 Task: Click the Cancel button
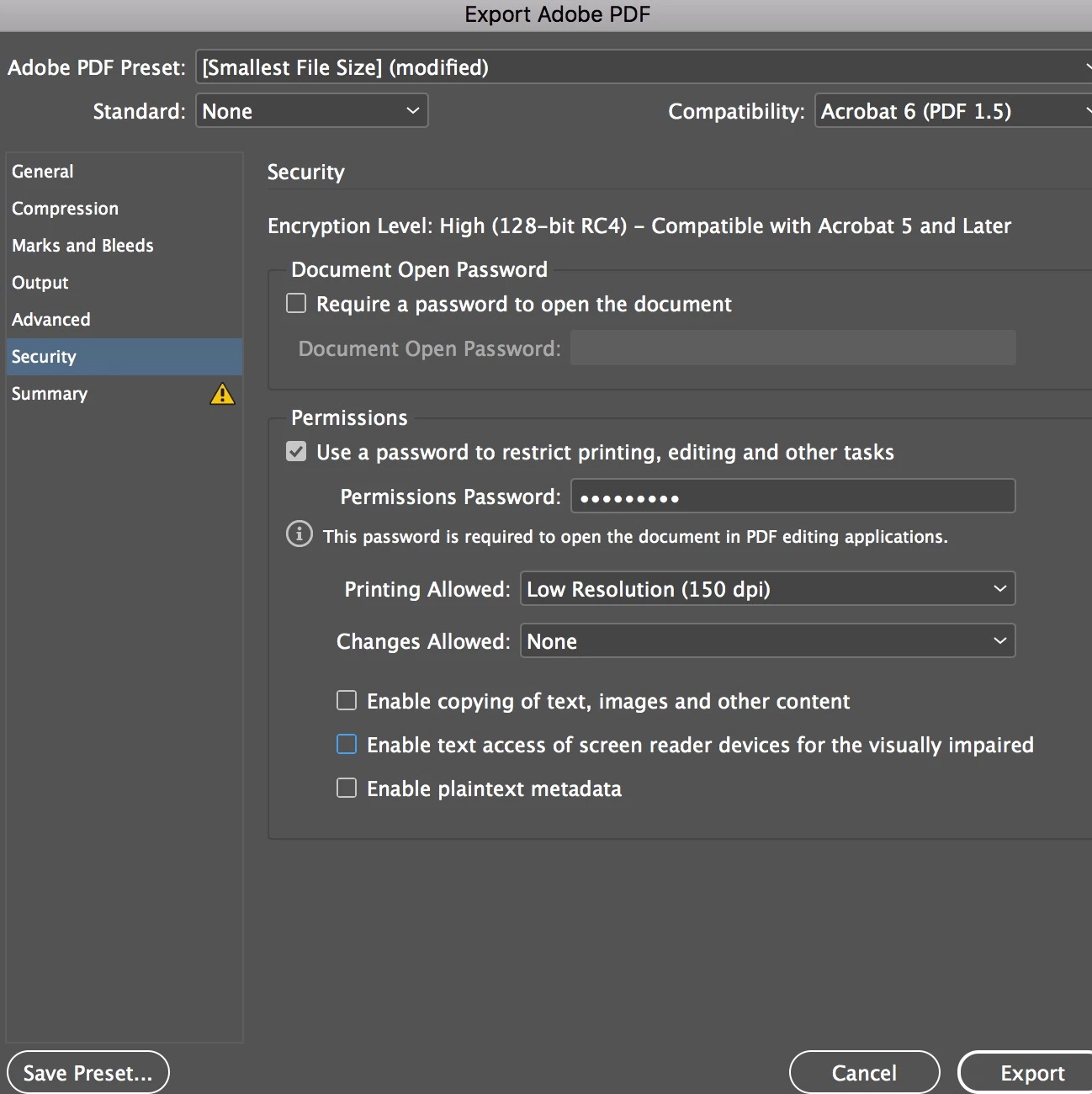(864, 1072)
